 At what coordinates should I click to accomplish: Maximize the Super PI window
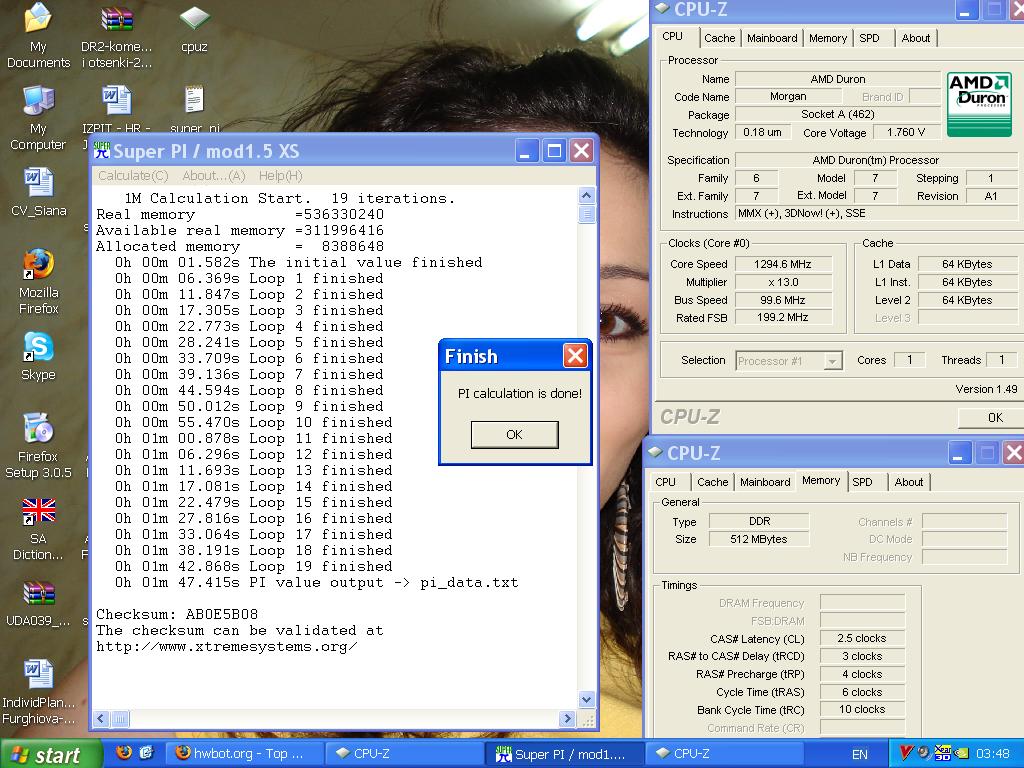click(554, 151)
